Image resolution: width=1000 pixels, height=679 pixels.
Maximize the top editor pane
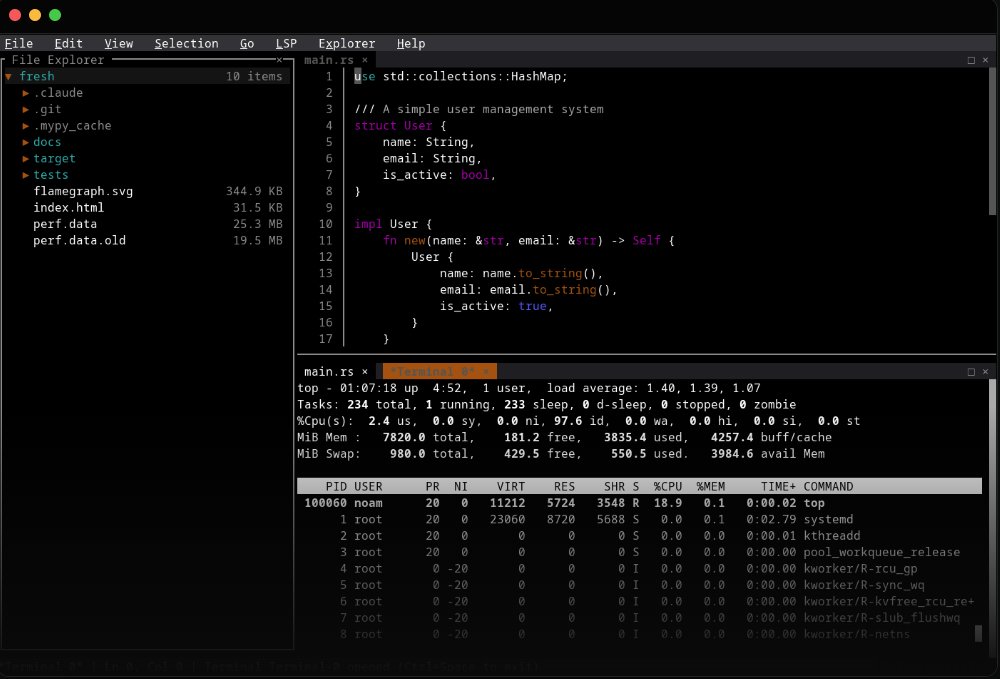971,60
